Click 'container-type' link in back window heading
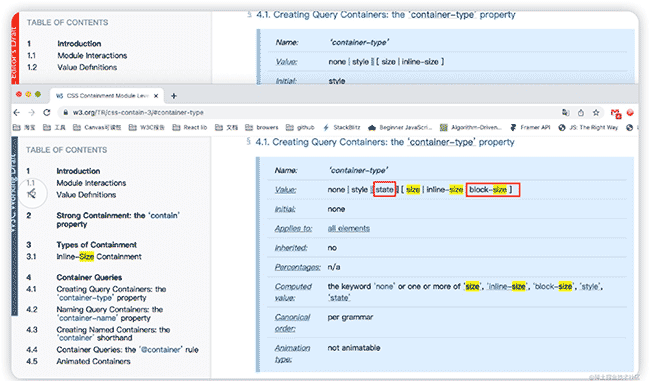Screen dimensions: 650x381 pos(443,15)
